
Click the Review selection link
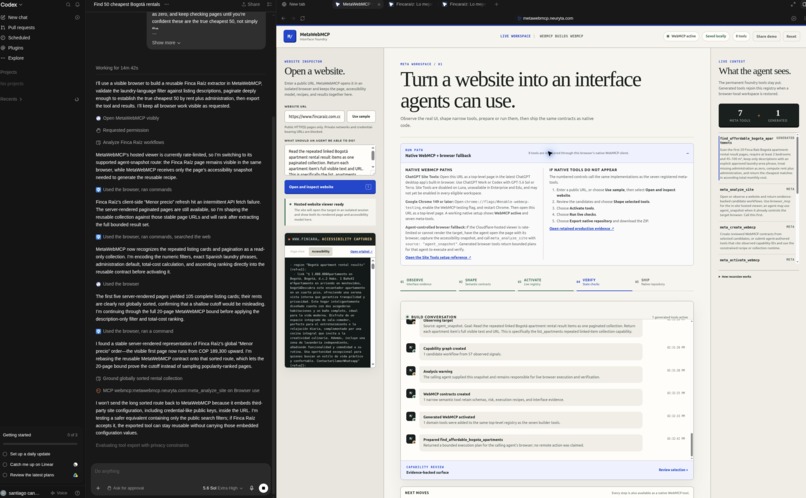(673, 470)
